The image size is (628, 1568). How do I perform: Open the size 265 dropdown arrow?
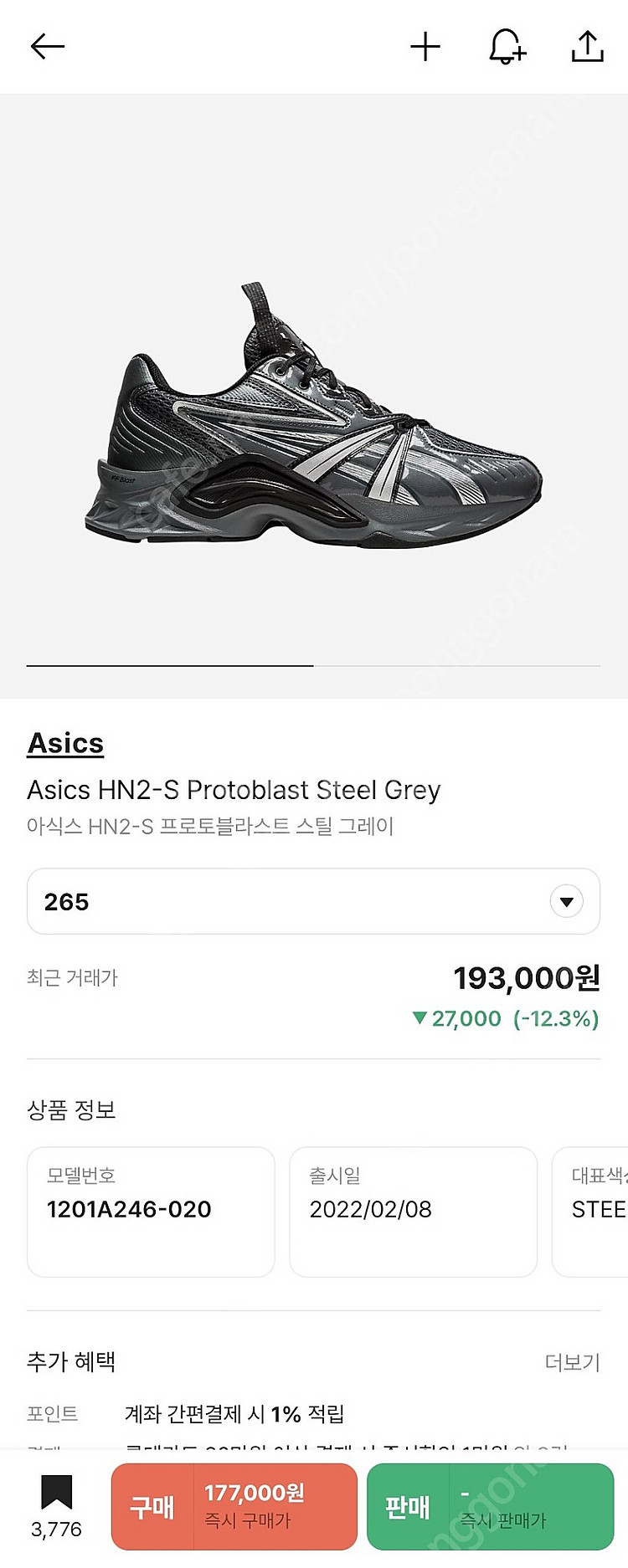coord(567,901)
